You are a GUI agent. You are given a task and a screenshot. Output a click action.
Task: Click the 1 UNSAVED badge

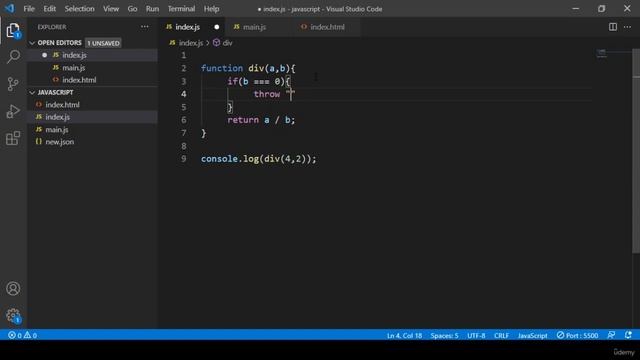[104, 43]
